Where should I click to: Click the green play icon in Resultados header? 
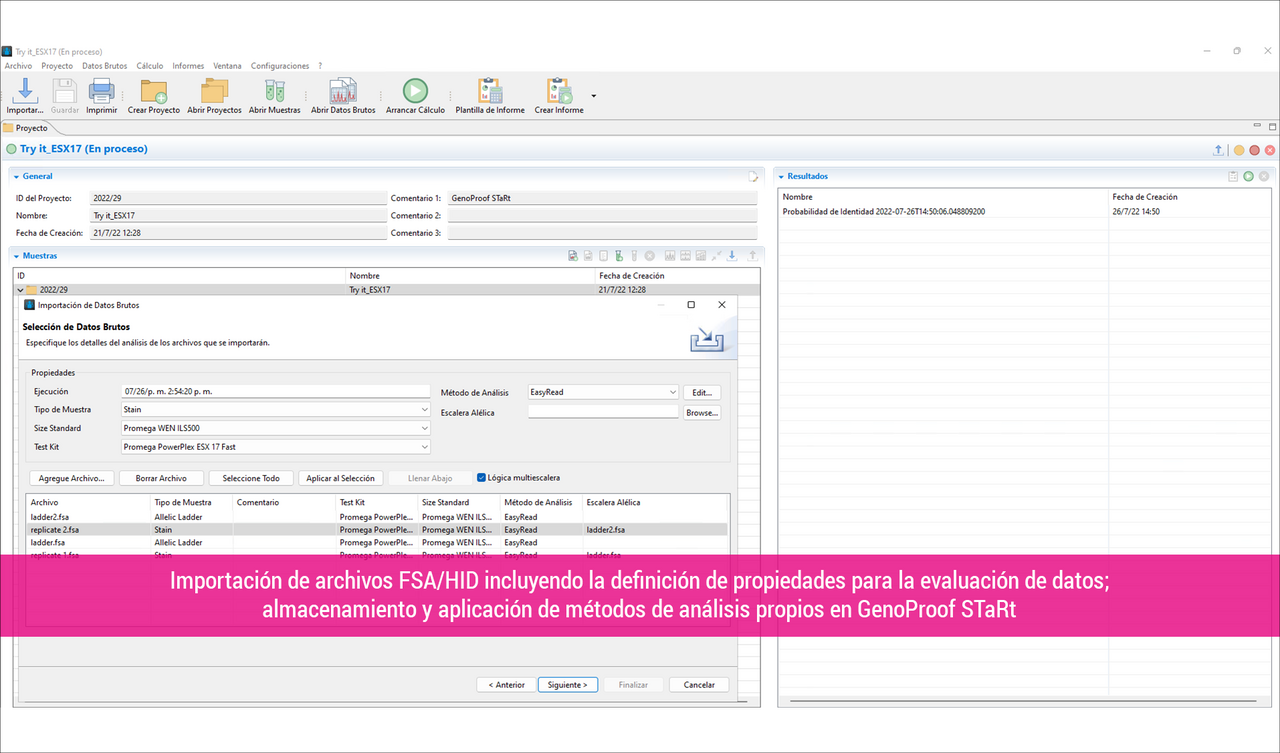[x=1249, y=176]
